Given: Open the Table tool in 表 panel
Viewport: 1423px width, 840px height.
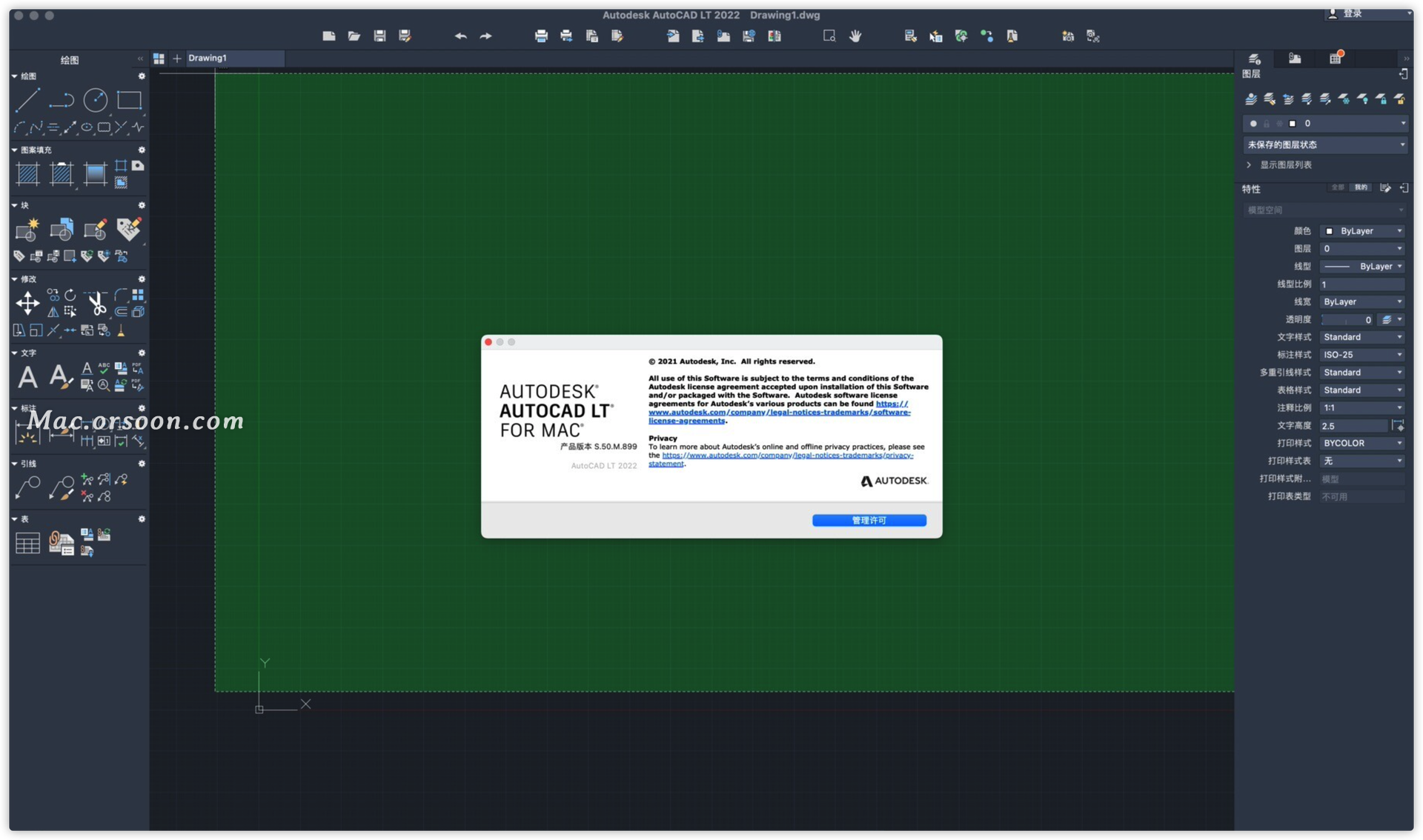Looking at the screenshot, I should [27, 543].
